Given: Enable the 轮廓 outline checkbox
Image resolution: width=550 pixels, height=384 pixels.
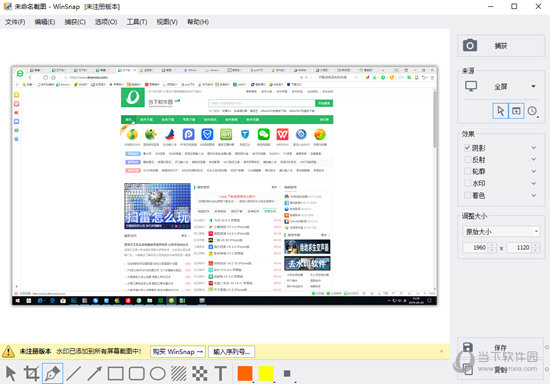Looking at the screenshot, I should [467, 171].
